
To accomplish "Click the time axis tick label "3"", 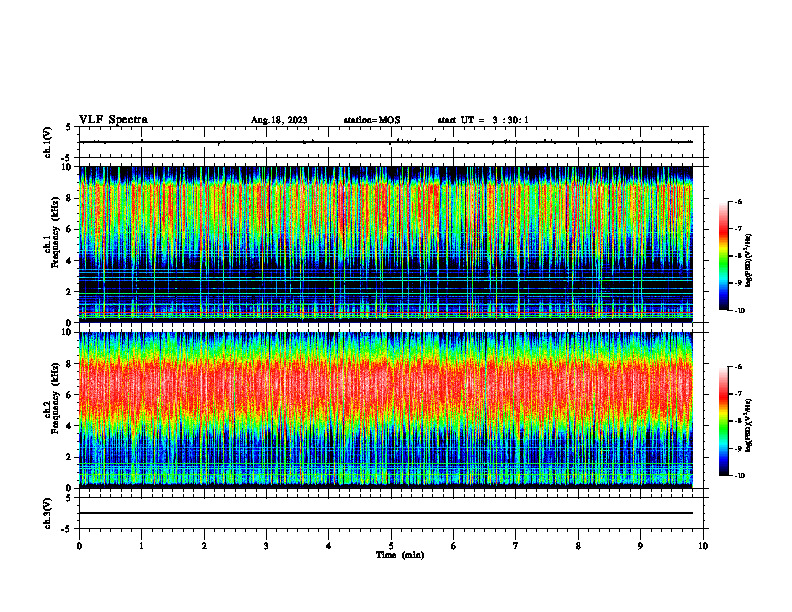I will [x=266, y=546].
